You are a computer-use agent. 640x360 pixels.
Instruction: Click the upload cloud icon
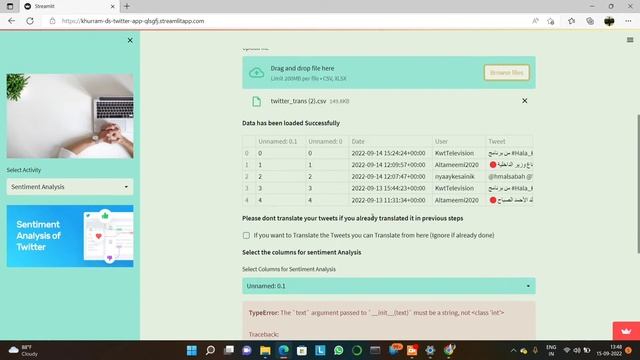click(257, 73)
